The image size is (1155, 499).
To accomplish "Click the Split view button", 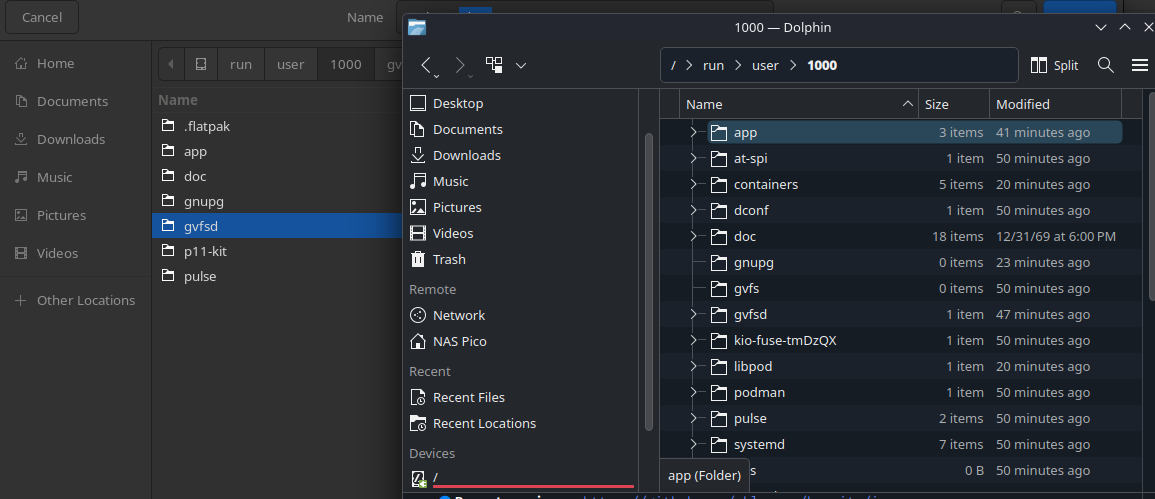I will (1054, 66).
